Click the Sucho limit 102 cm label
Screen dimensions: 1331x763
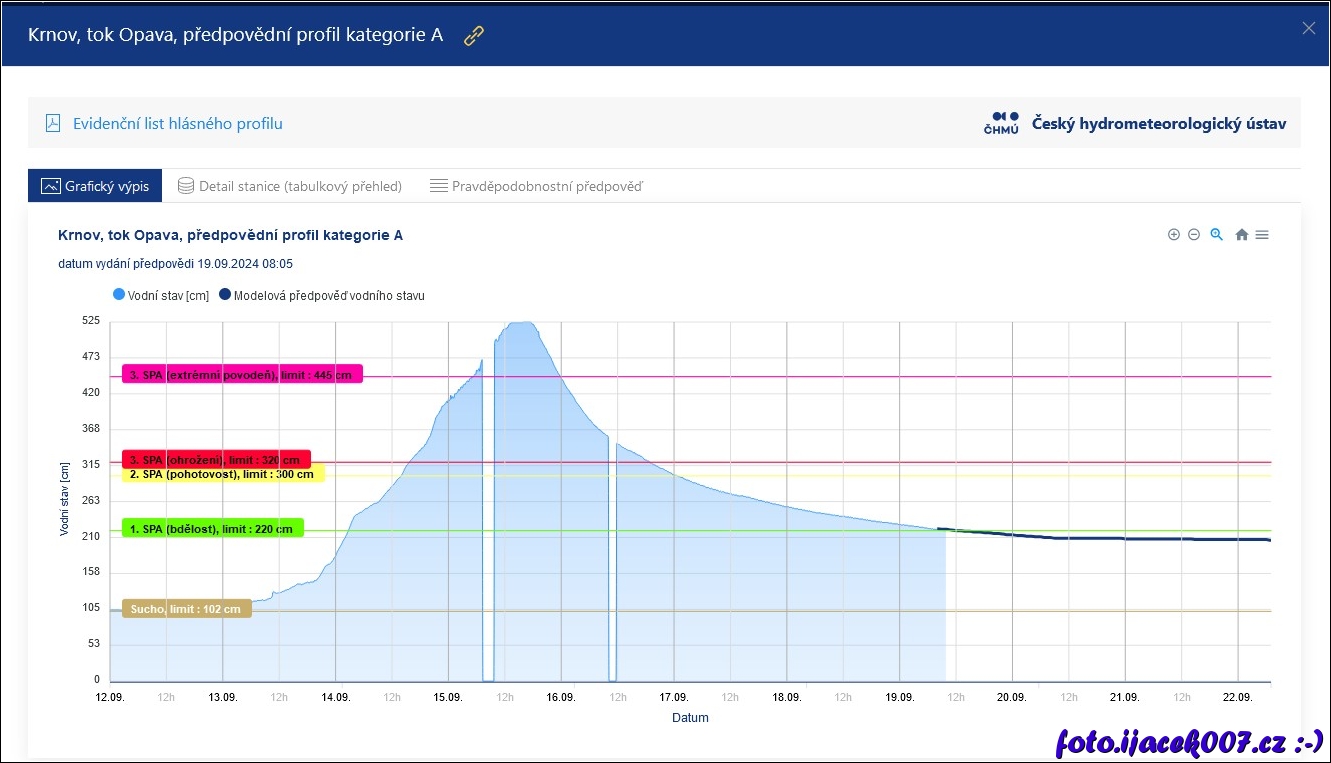(x=186, y=608)
